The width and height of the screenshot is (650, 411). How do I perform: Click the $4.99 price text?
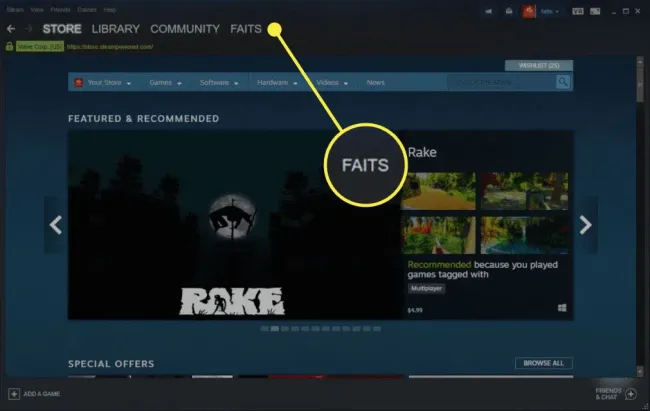pos(415,310)
